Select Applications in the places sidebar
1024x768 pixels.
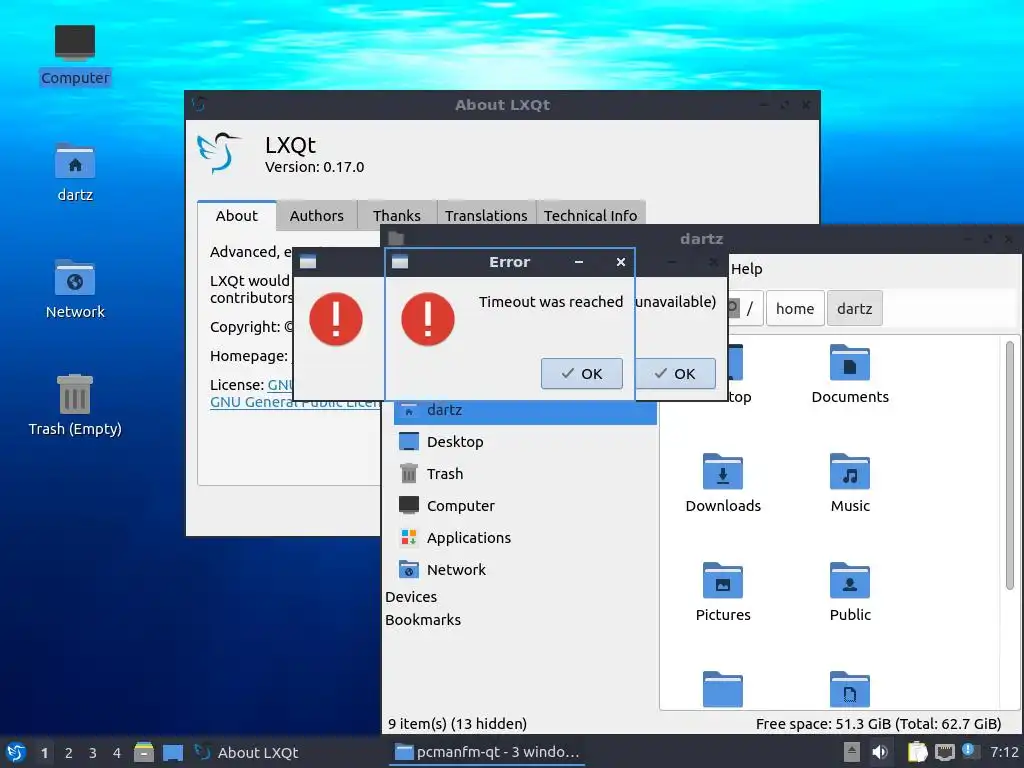525,538
